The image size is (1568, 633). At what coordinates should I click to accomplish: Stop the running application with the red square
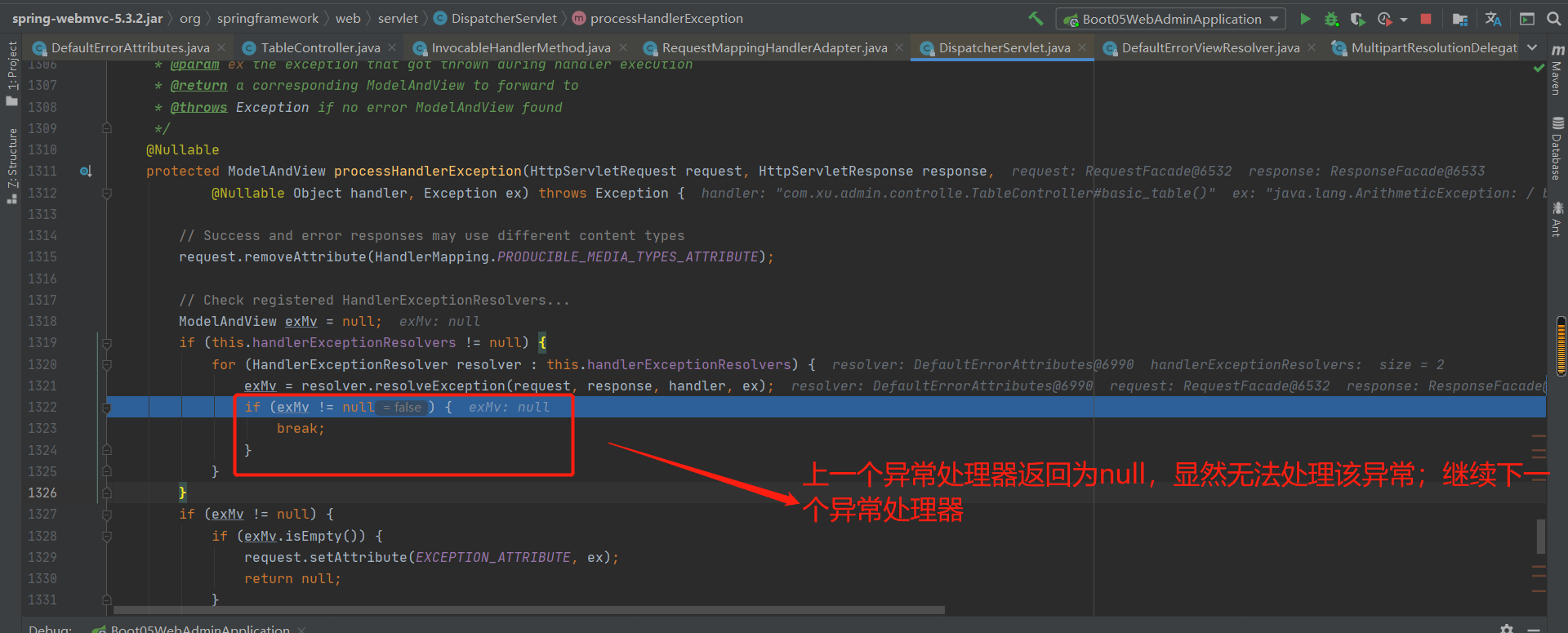click(1426, 18)
